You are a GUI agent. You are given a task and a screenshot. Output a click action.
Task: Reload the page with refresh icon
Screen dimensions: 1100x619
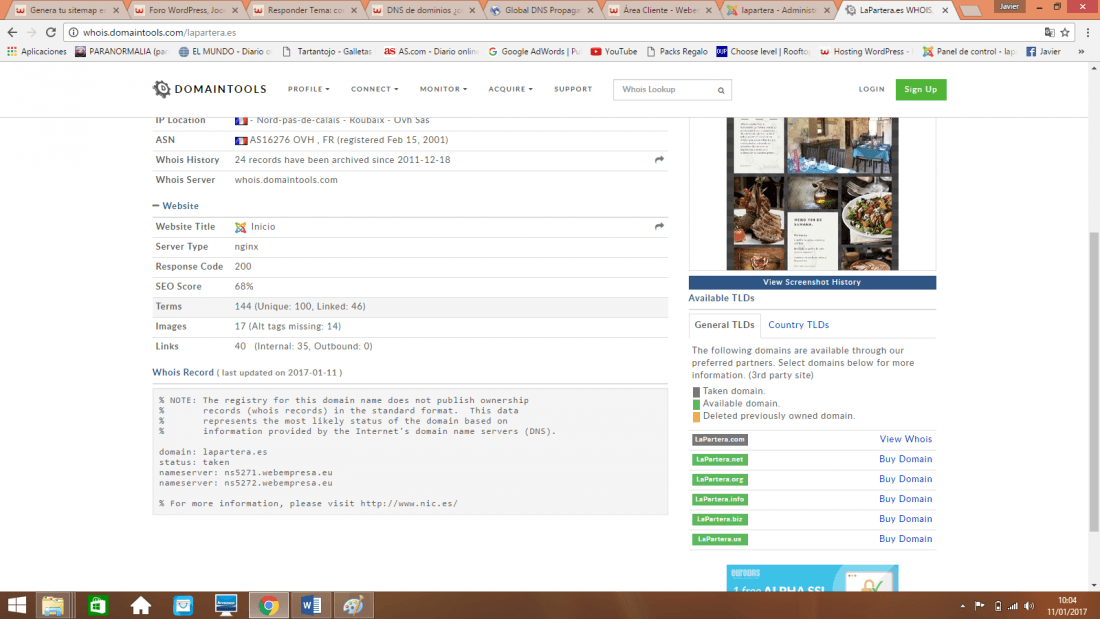click(x=51, y=32)
